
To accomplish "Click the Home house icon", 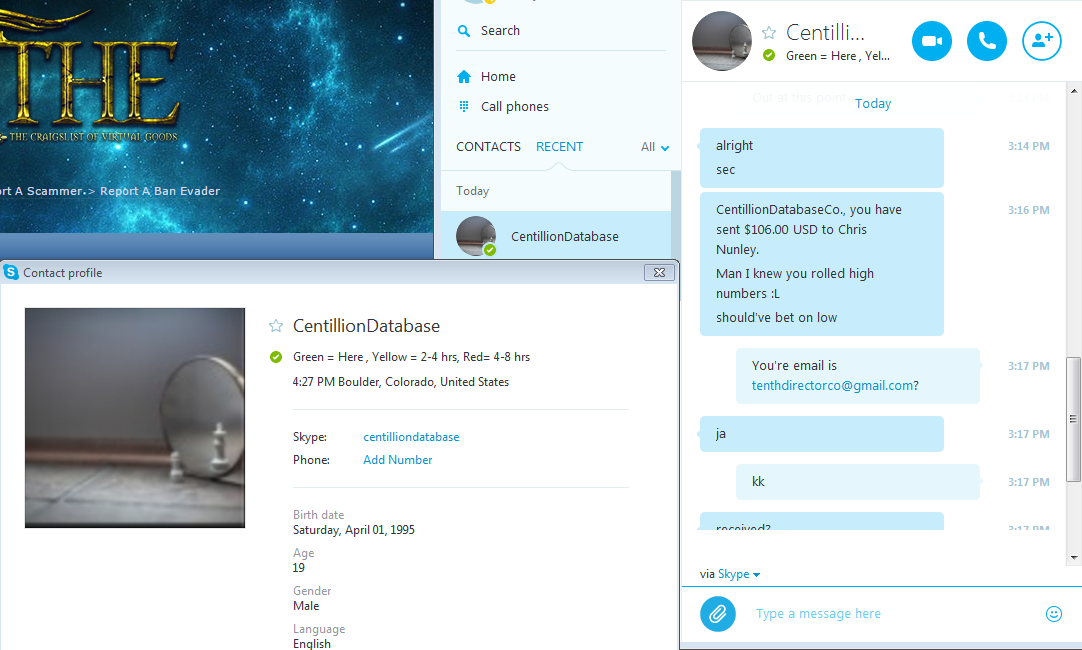I will point(464,77).
